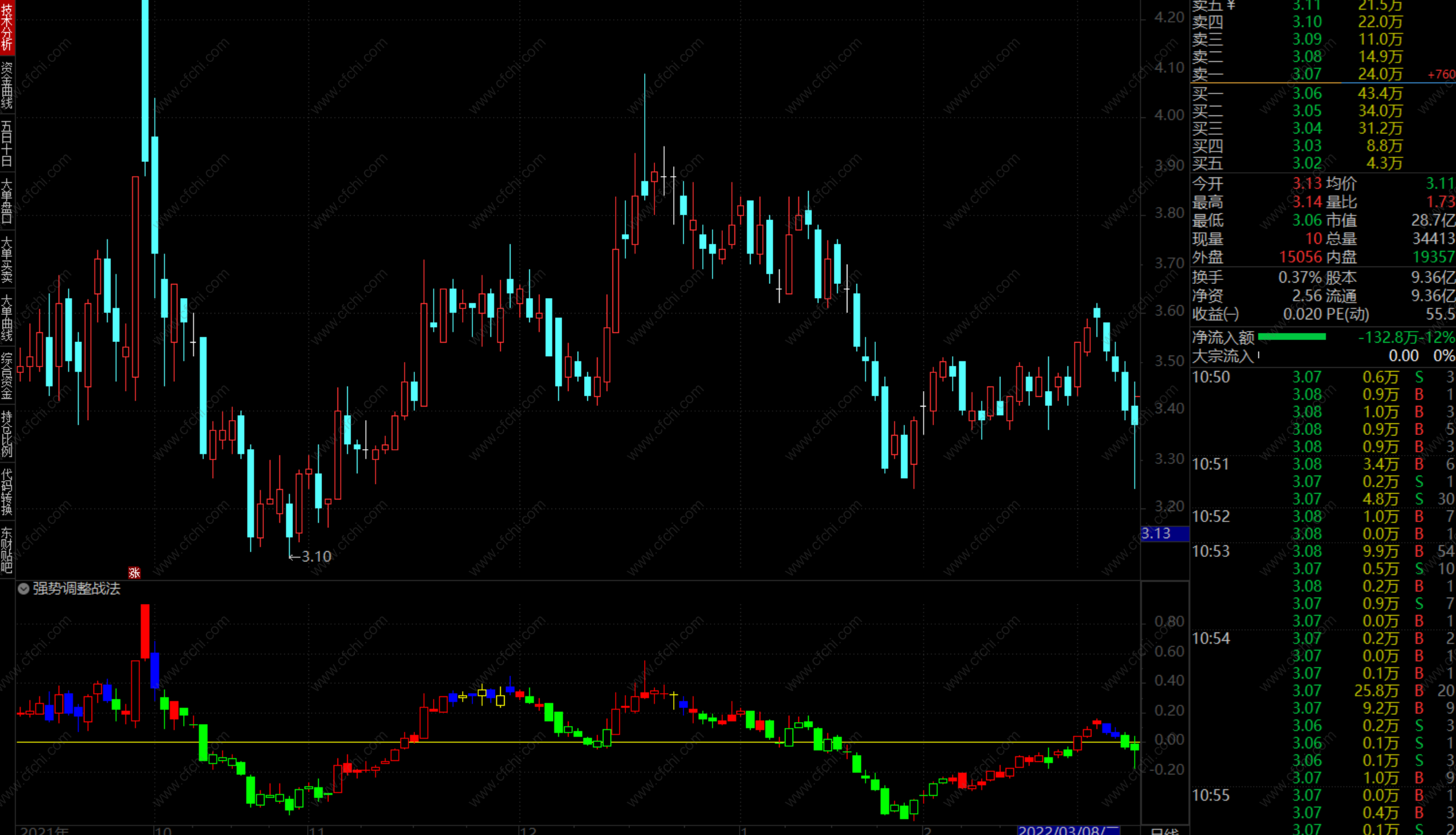Select the 五日十日 sidebar tab

point(7,143)
